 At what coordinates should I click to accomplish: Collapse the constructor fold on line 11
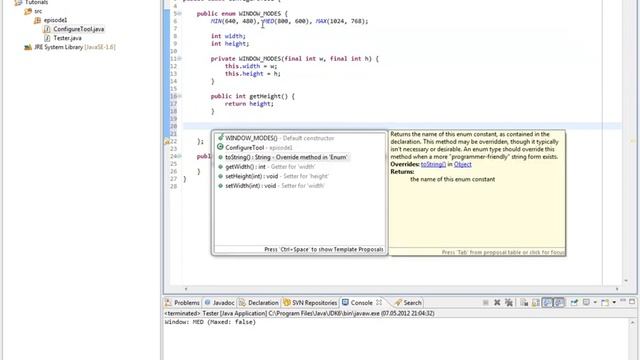coord(180,58)
